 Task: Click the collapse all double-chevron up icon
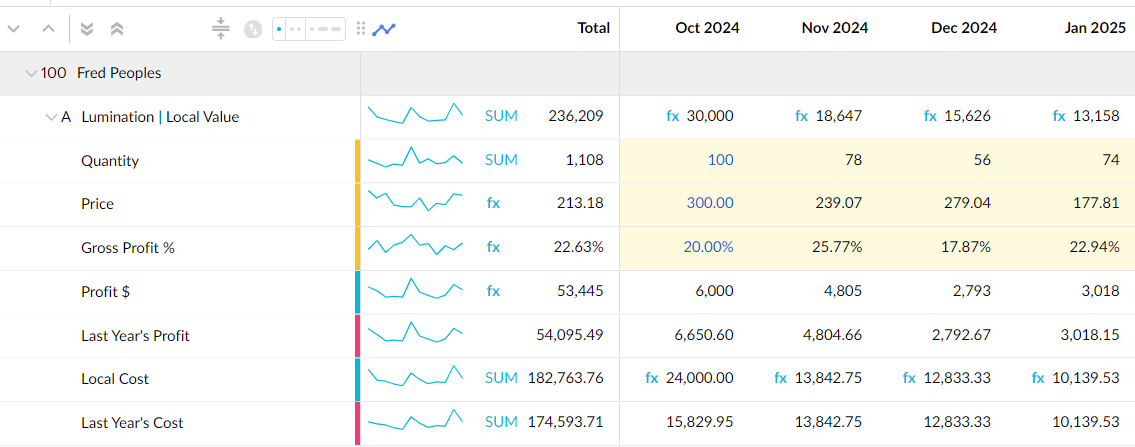tap(117, 29)
